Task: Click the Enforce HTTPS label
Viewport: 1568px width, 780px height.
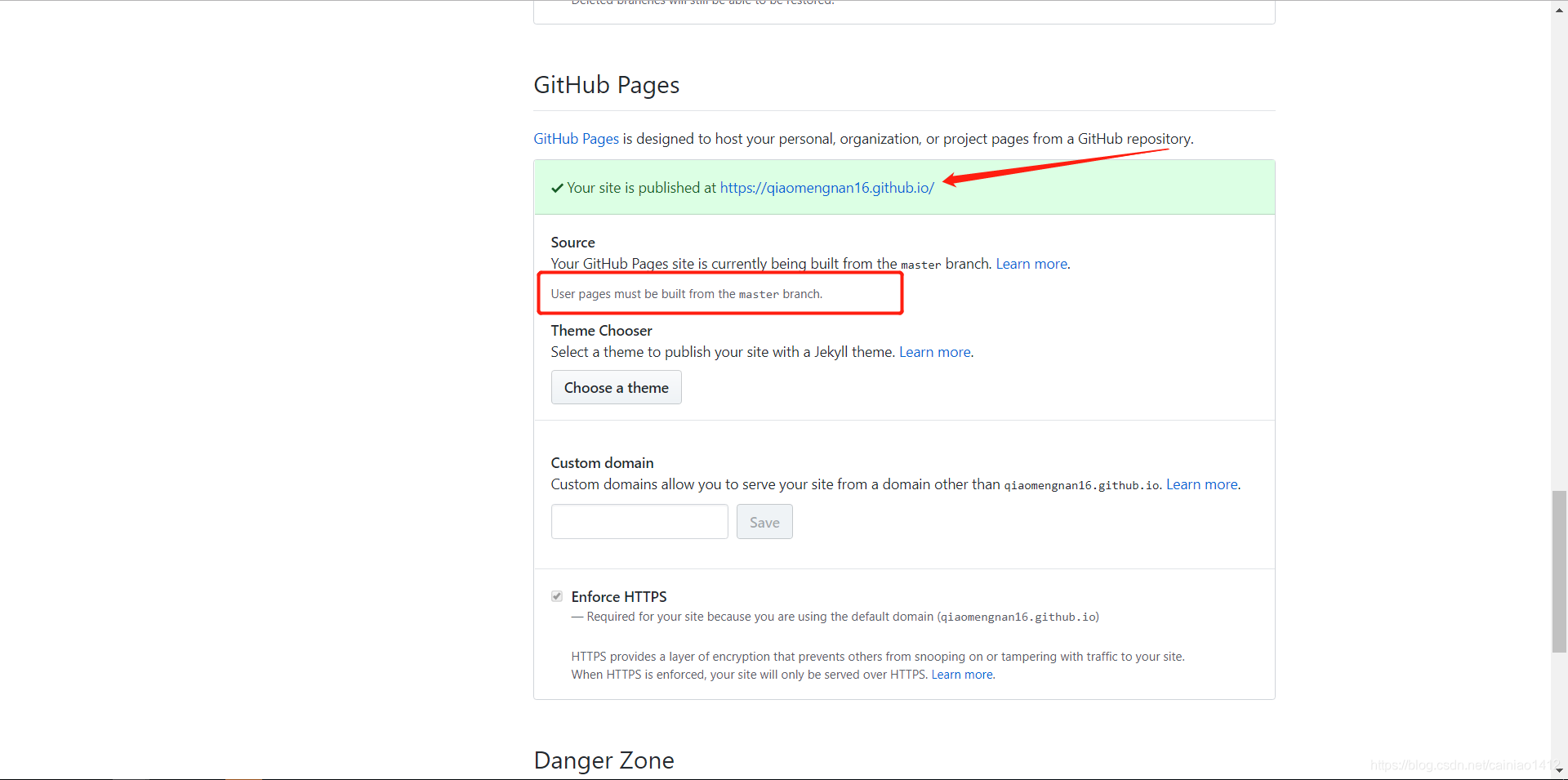Action: [x=619, y=597]
